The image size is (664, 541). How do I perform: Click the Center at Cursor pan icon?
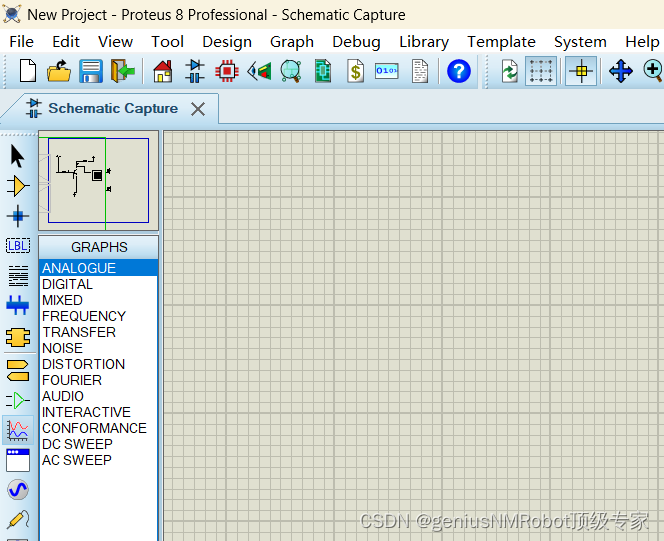621,71
